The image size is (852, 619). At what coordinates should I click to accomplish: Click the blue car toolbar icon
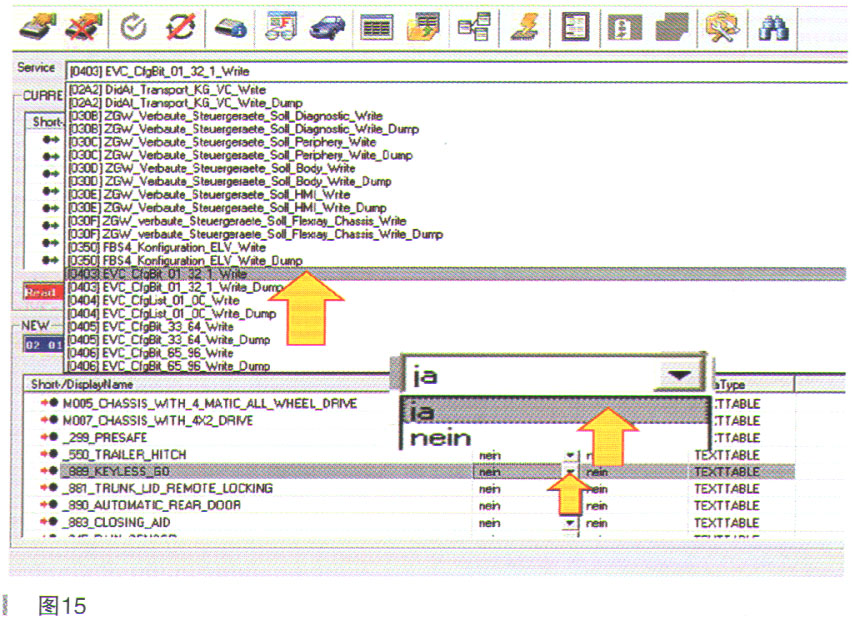pos(328,27)
